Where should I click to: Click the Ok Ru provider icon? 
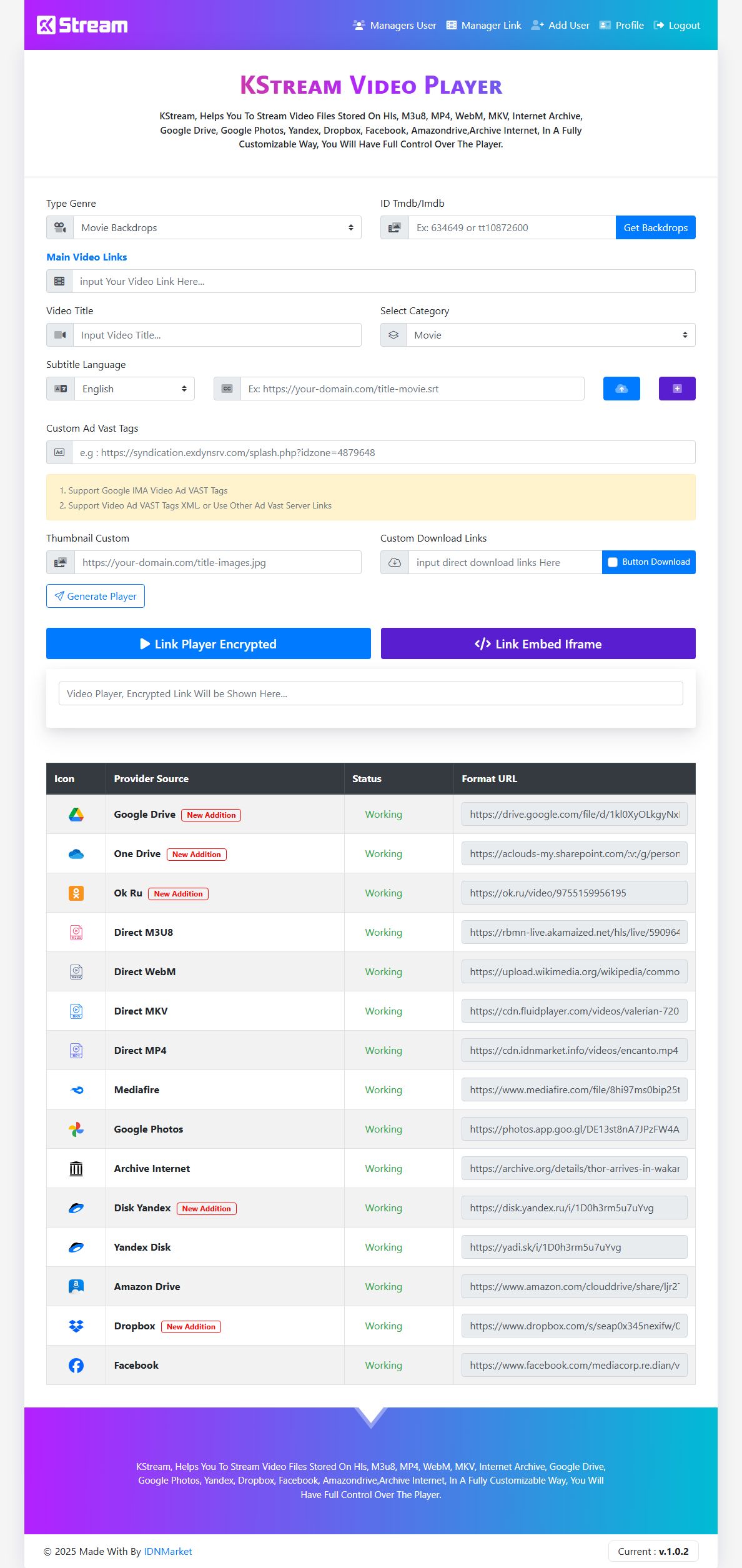(76, 893)
